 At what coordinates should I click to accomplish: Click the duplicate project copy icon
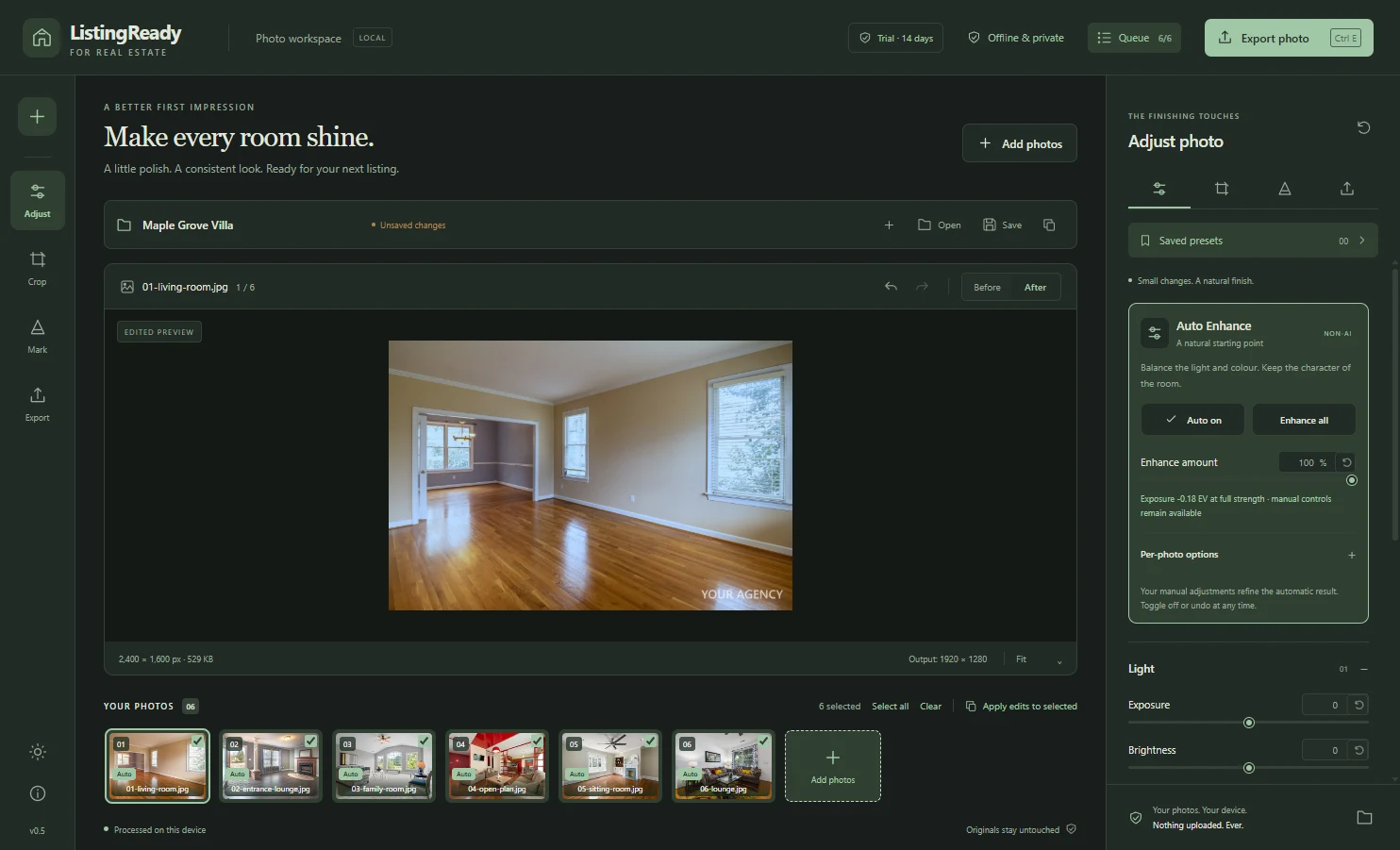pos(1049,225)
